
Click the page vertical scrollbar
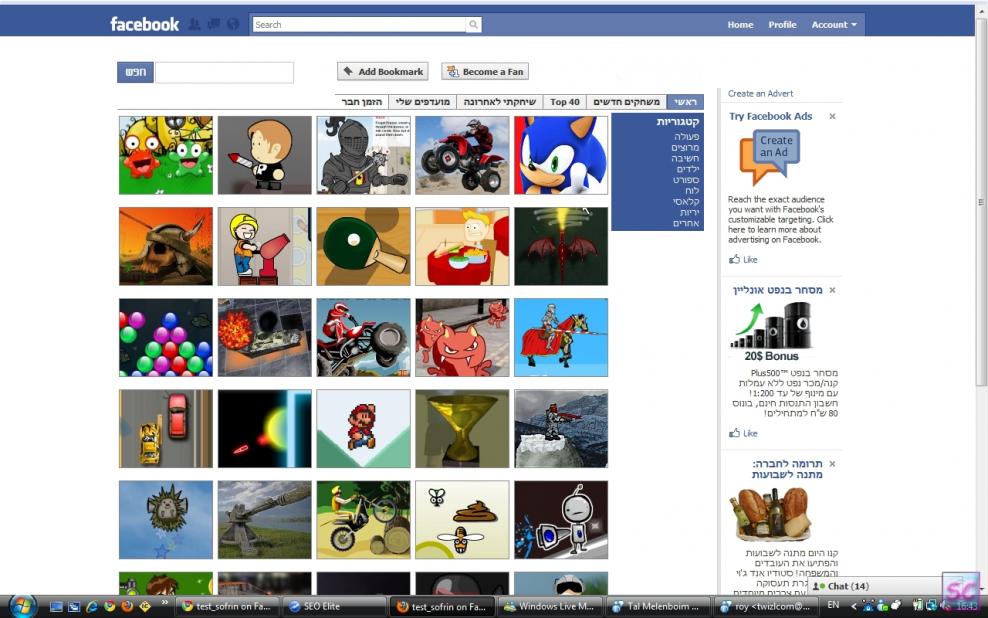coord(981,202)
